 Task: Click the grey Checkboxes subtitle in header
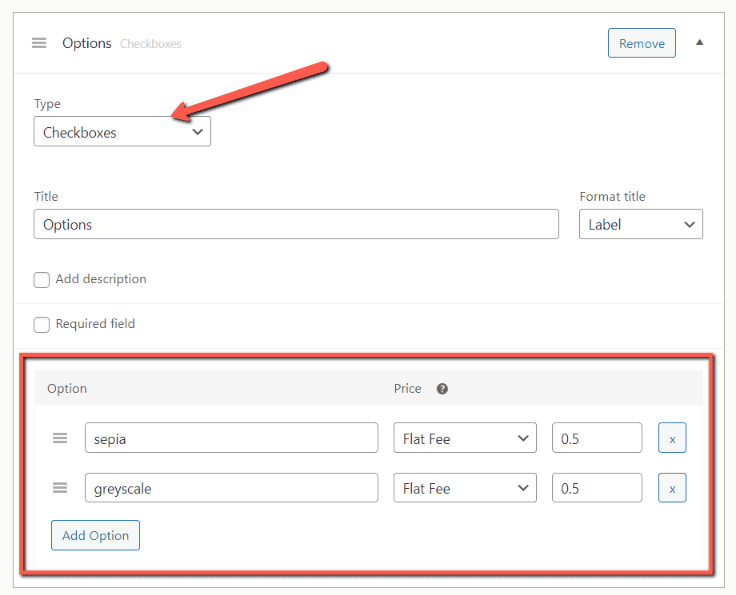[x=151, y=44]
